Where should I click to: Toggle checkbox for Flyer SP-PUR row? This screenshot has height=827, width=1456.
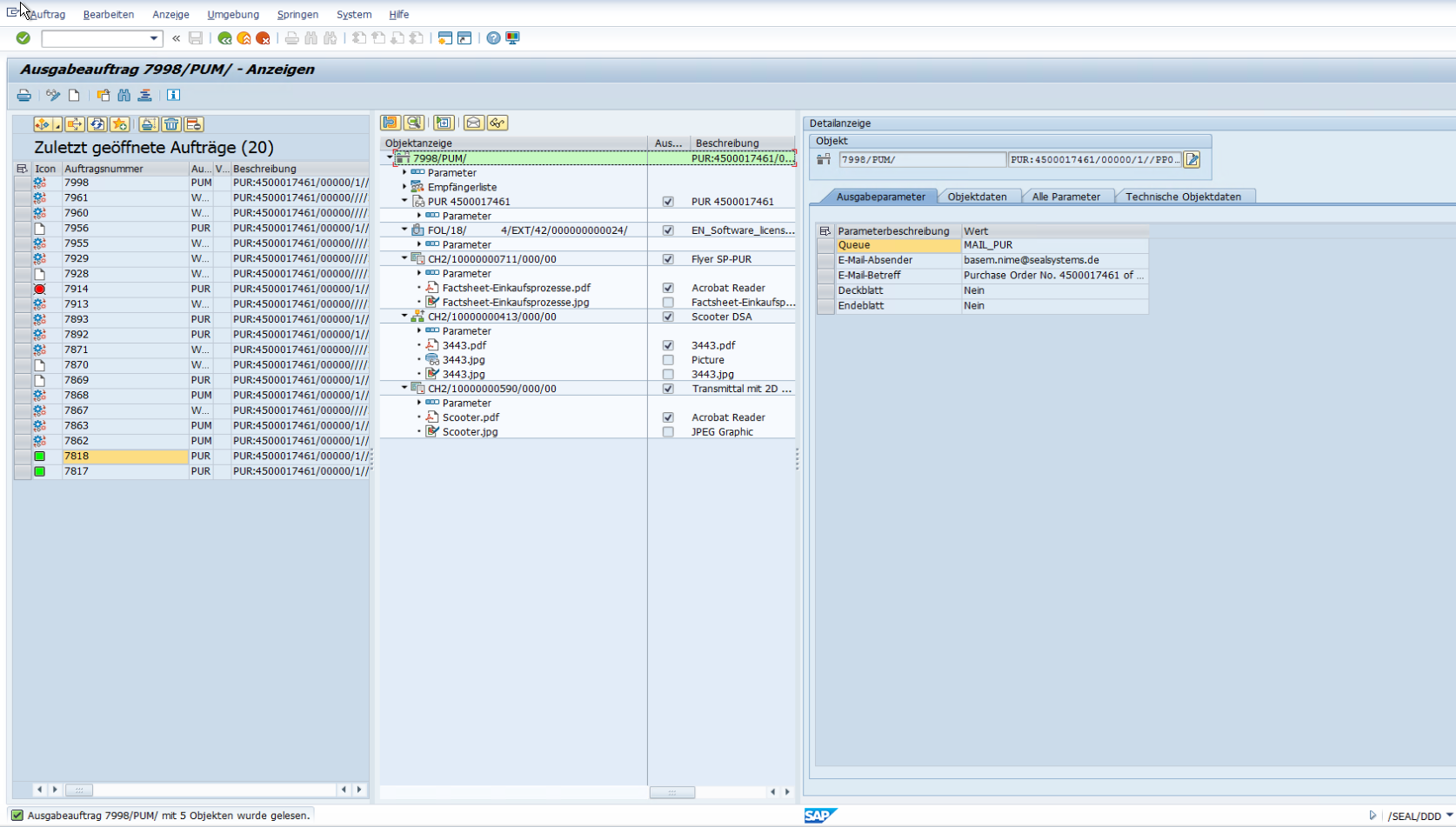(x=668, y=259)
